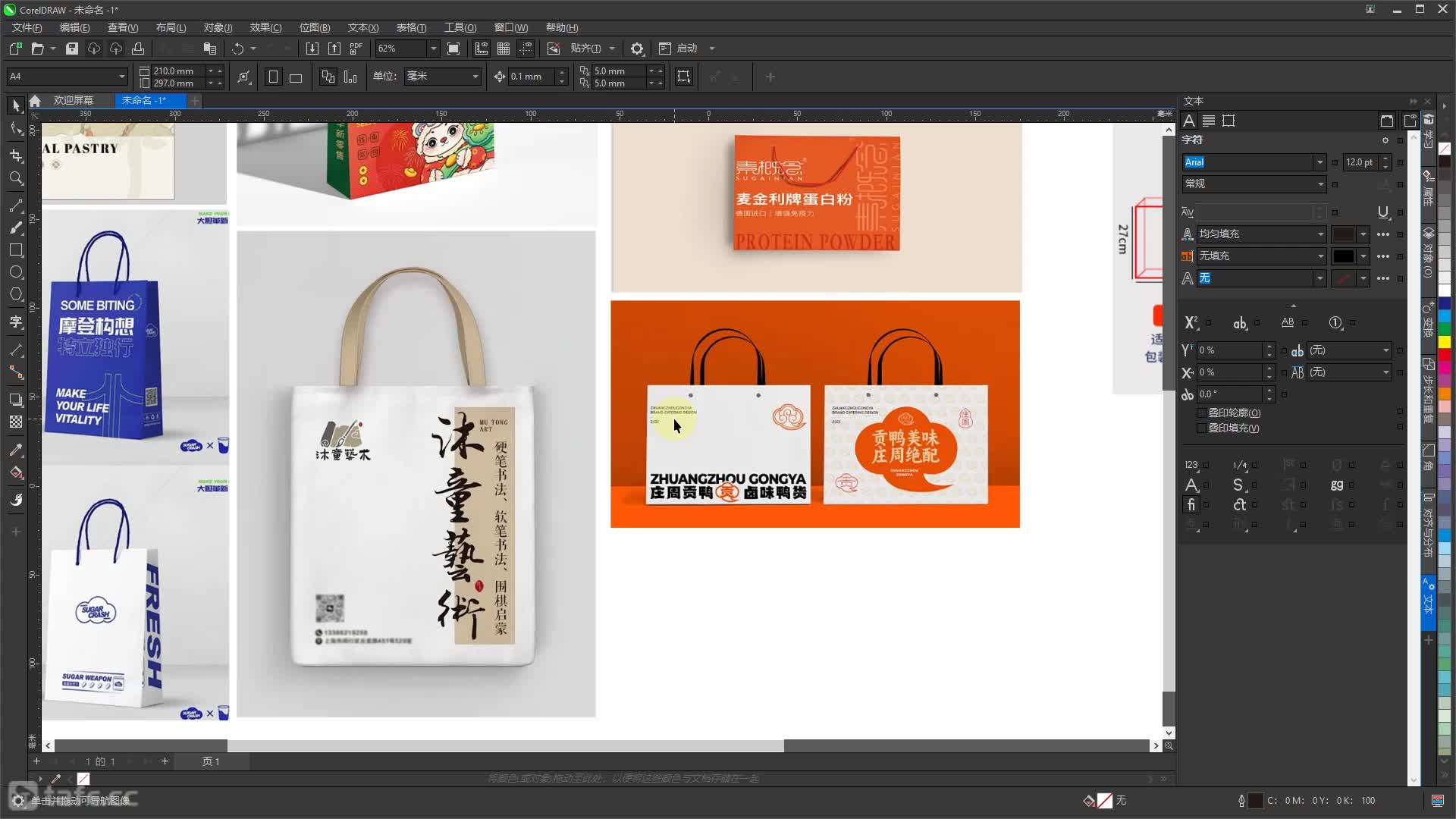Image resolution: width=1456 pixels, height=819 pixels.
Task: Open settings for 无填充 background row
Action: pyautogui.click(x=1383, y=256)
